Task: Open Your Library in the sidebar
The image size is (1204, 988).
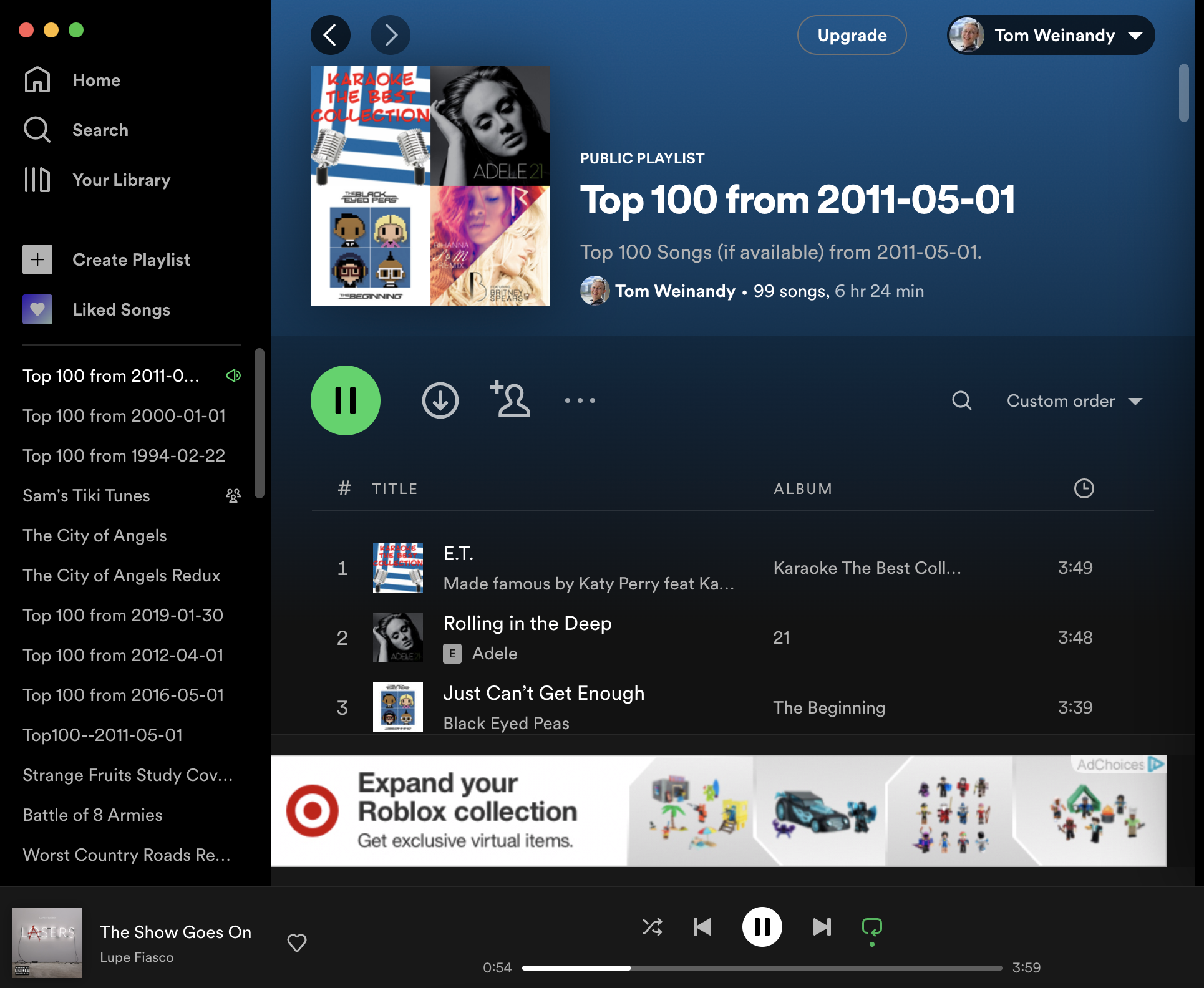Action: pyautogui.click(x=97, y=180)
